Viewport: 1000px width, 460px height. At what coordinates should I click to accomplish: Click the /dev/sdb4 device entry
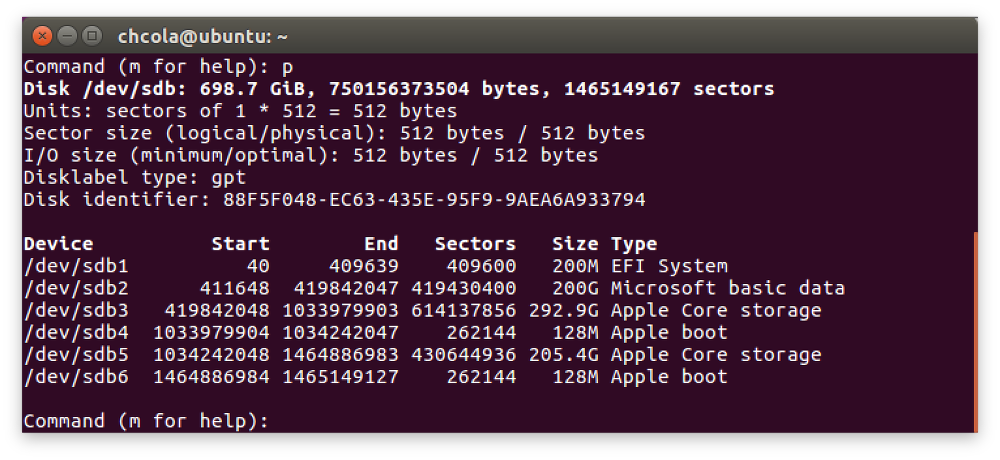click(76, 333)
